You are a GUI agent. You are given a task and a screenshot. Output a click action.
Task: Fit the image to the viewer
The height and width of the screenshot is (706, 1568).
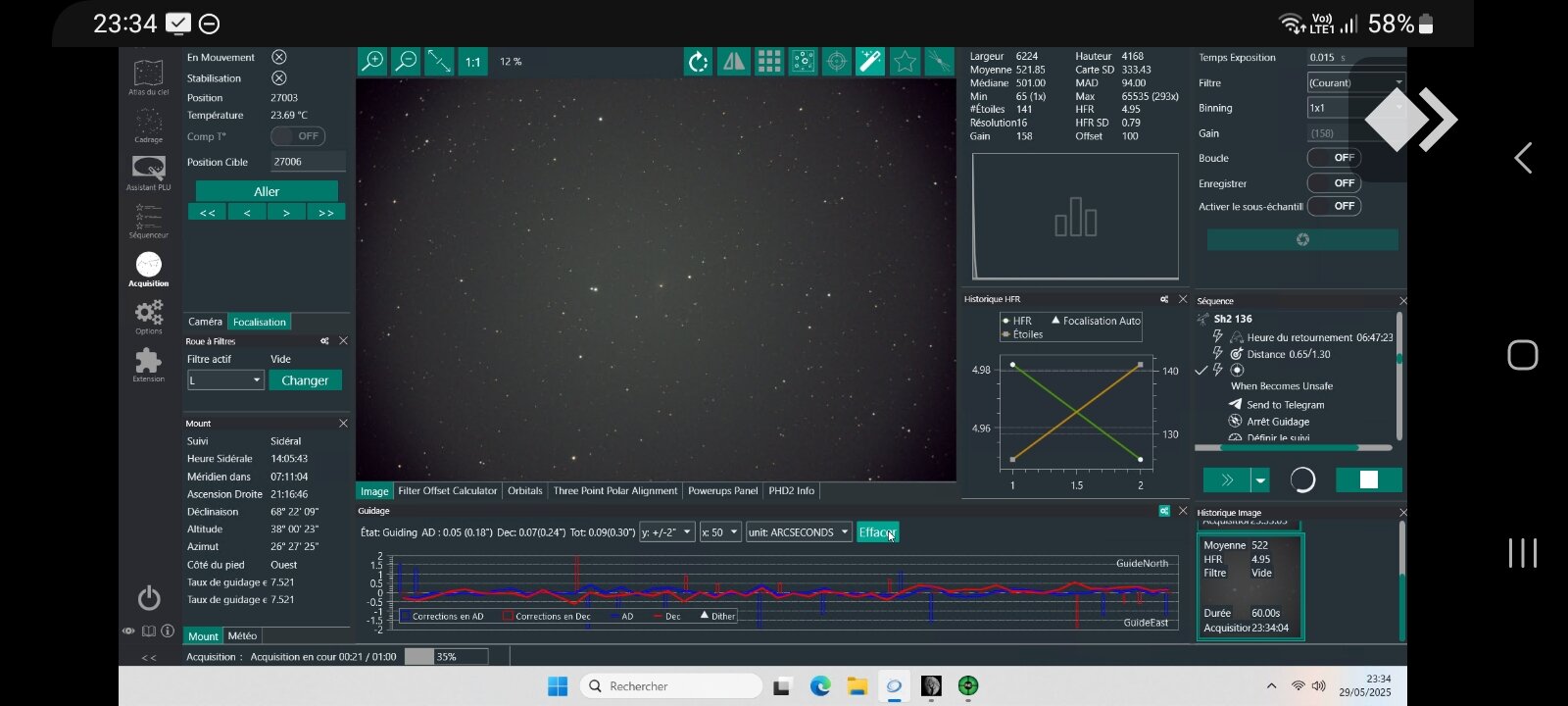[439, 62]
